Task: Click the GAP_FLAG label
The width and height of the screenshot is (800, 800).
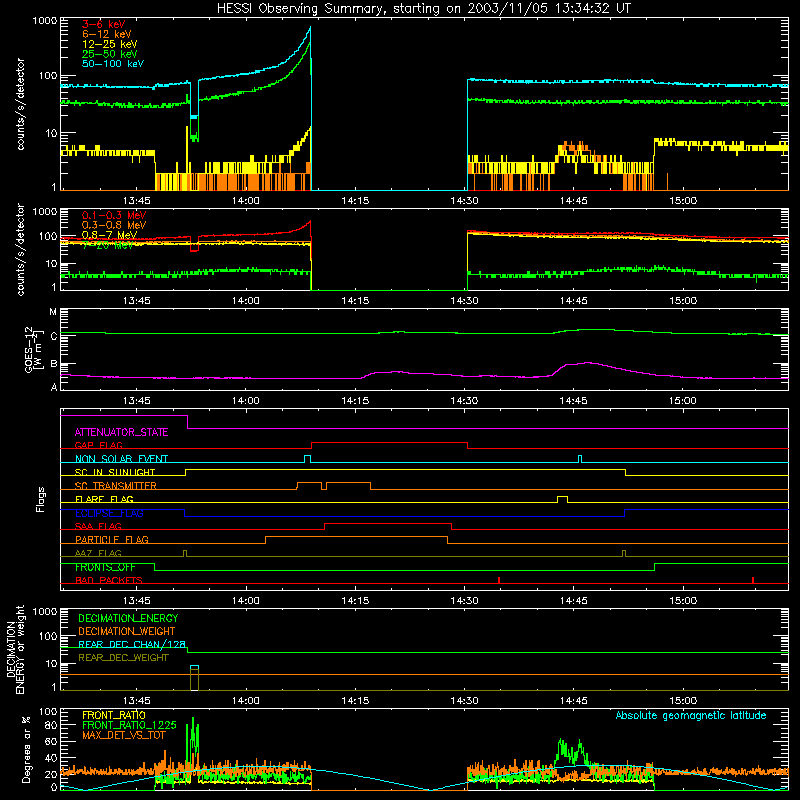Action: click(98, 445)
